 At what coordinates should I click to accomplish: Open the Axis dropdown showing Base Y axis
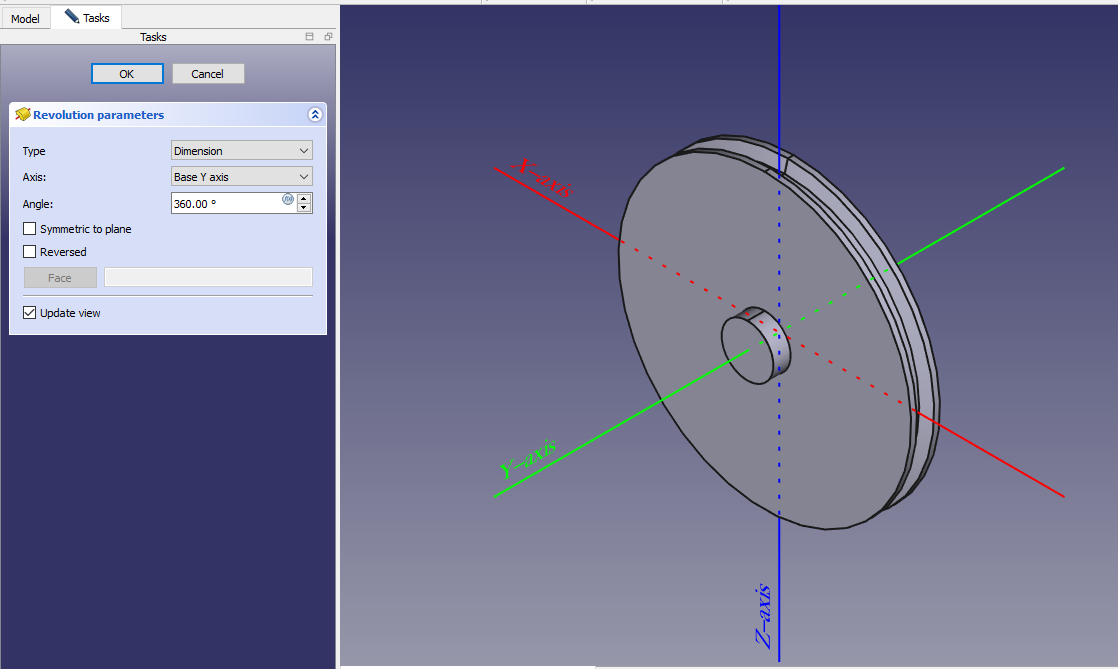tap(242, 177)
